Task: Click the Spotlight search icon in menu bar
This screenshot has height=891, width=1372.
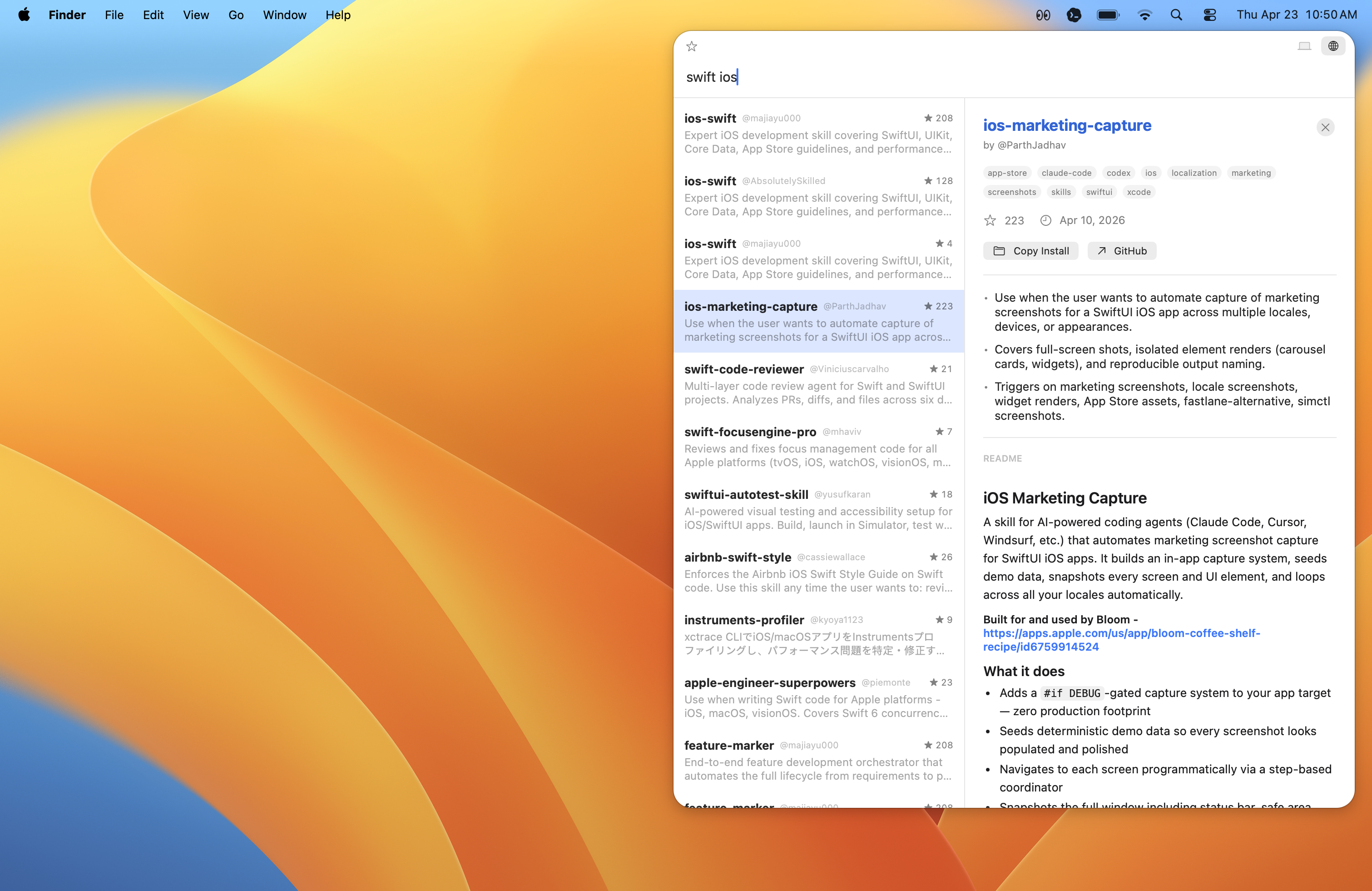Action: click(x=1177, y=15)
